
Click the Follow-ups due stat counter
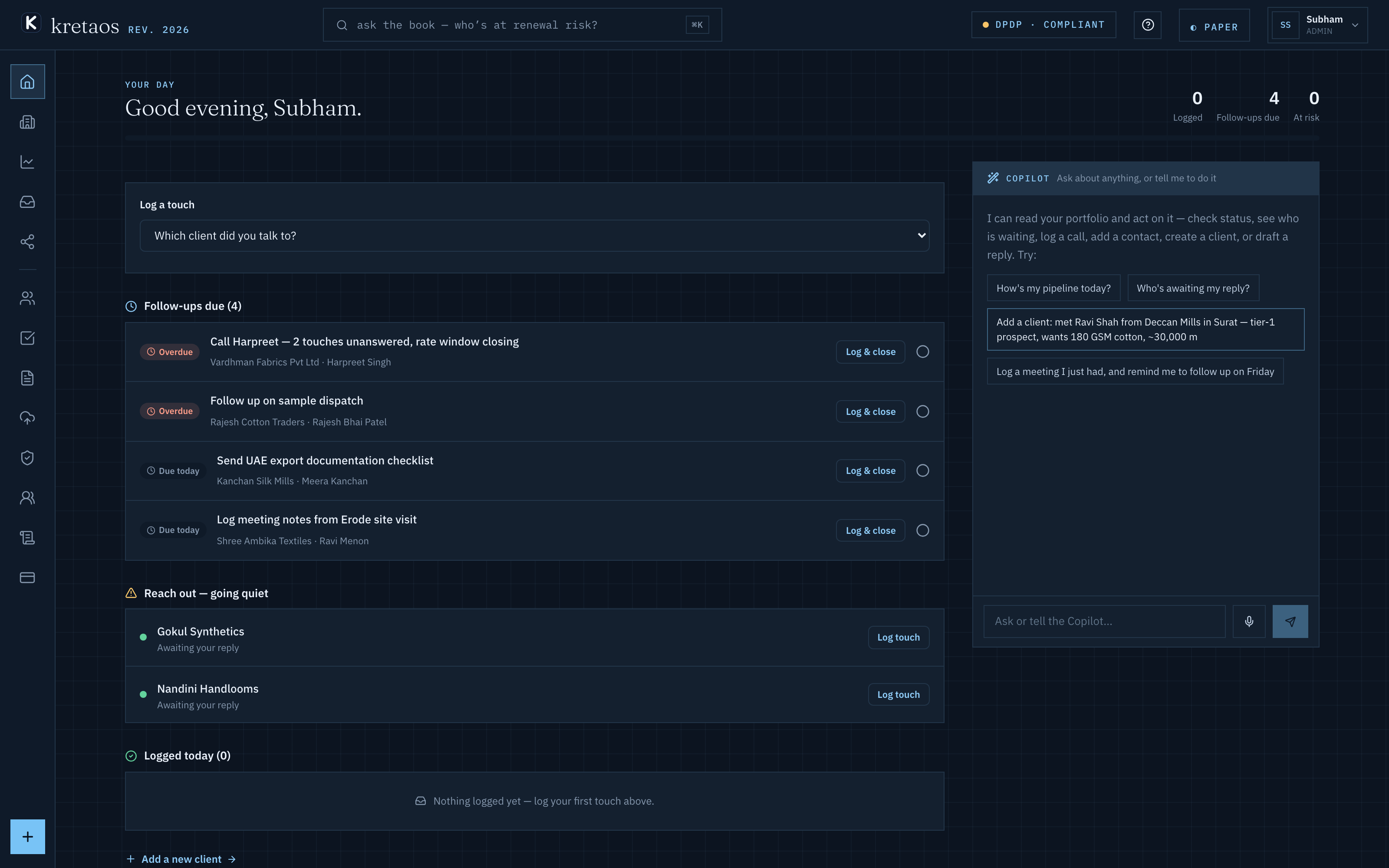(x=1248, y=106)
